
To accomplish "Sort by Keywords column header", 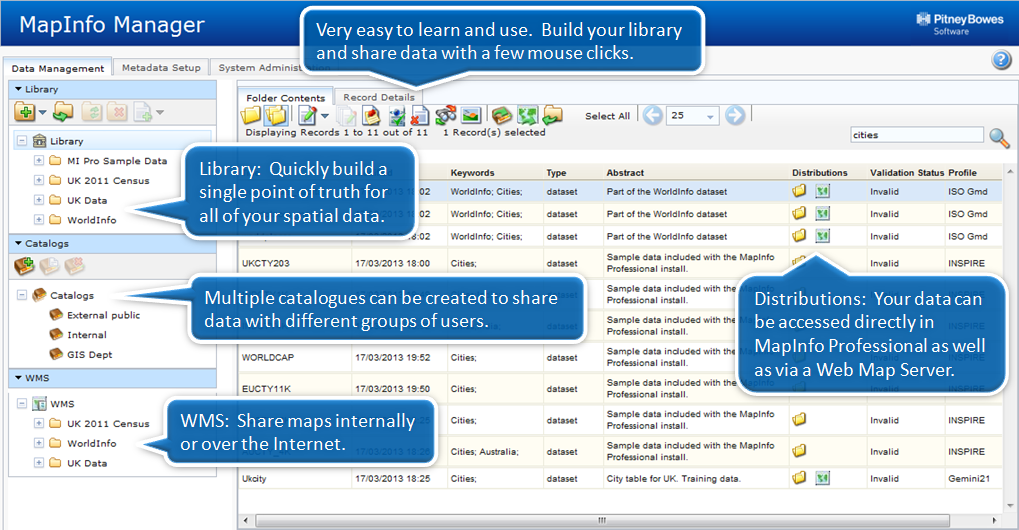I will (472, 173).
